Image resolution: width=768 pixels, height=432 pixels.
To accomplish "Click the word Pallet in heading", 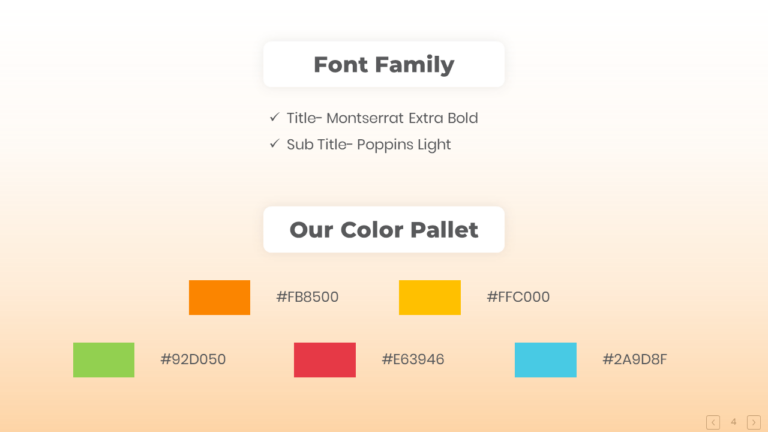I will [x=444, y=230].
